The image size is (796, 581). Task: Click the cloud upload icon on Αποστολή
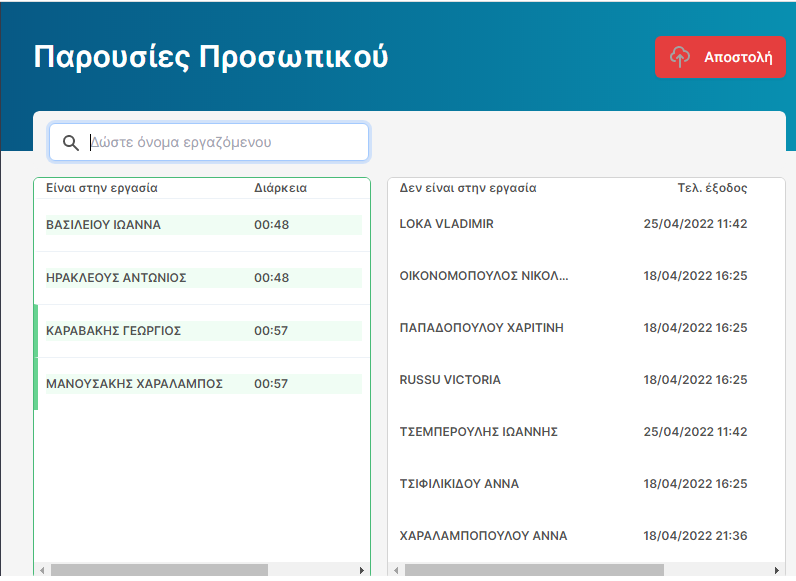680,57
